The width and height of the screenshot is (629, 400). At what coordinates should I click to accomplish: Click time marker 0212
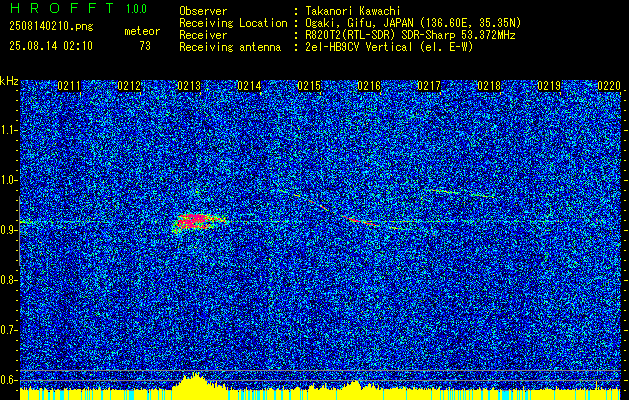(129, 86)
